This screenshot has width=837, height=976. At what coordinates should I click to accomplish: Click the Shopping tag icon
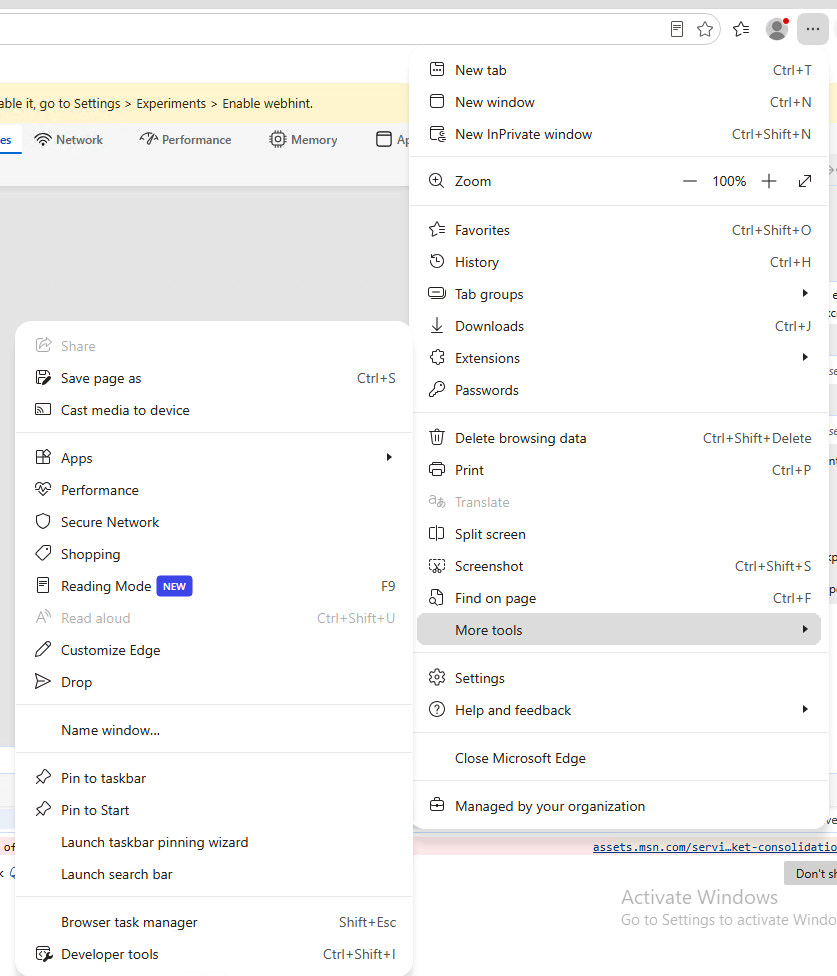tap(43, 553)
